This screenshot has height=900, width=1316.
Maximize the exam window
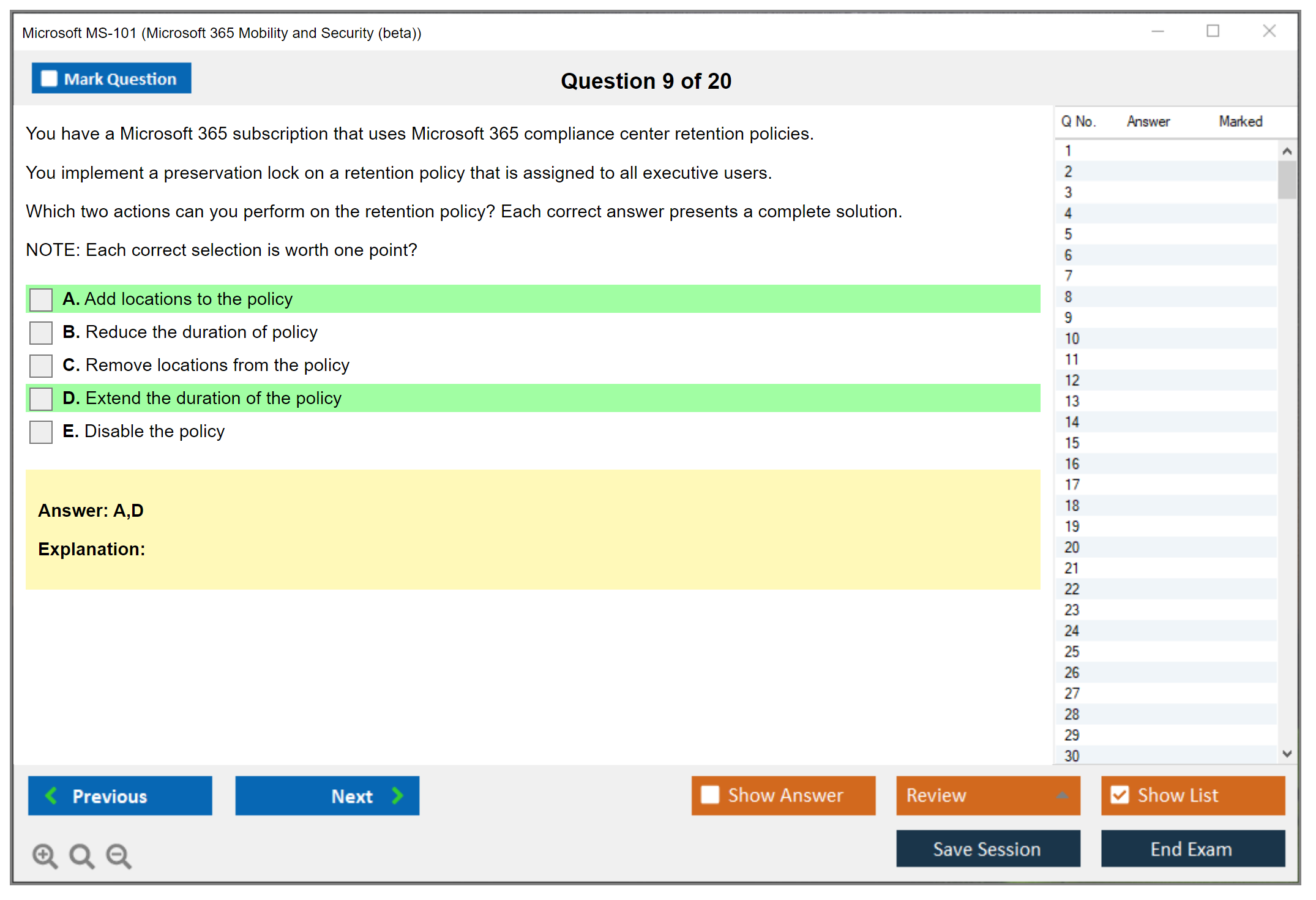point(1213,31)
